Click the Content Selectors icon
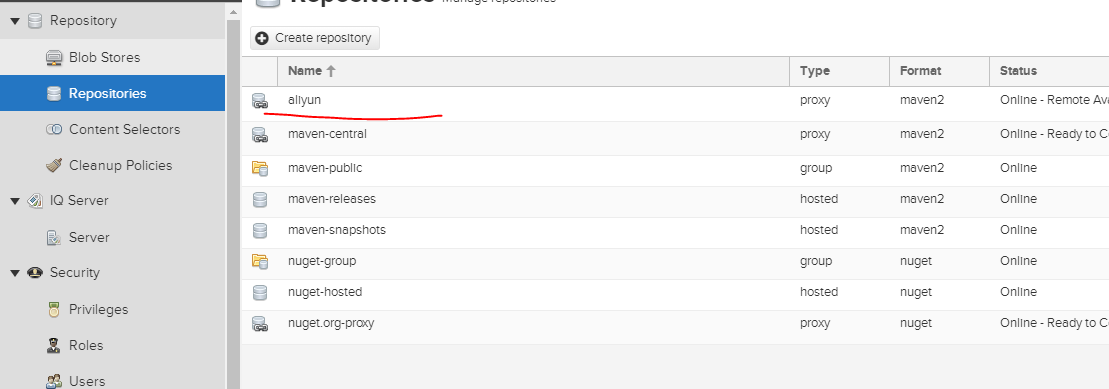1109x389 pixels. [x=54, y=129]
